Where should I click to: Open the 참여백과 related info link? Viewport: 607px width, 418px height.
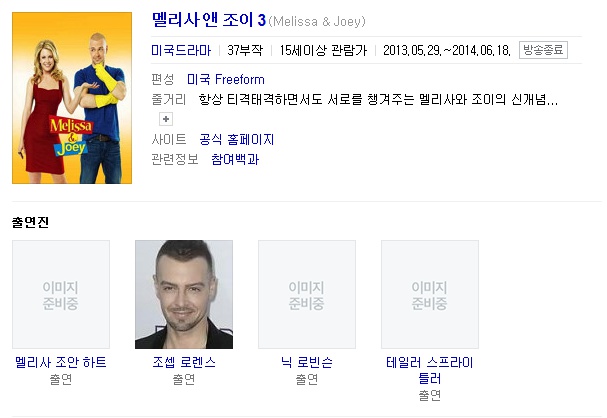click(235, 159)
